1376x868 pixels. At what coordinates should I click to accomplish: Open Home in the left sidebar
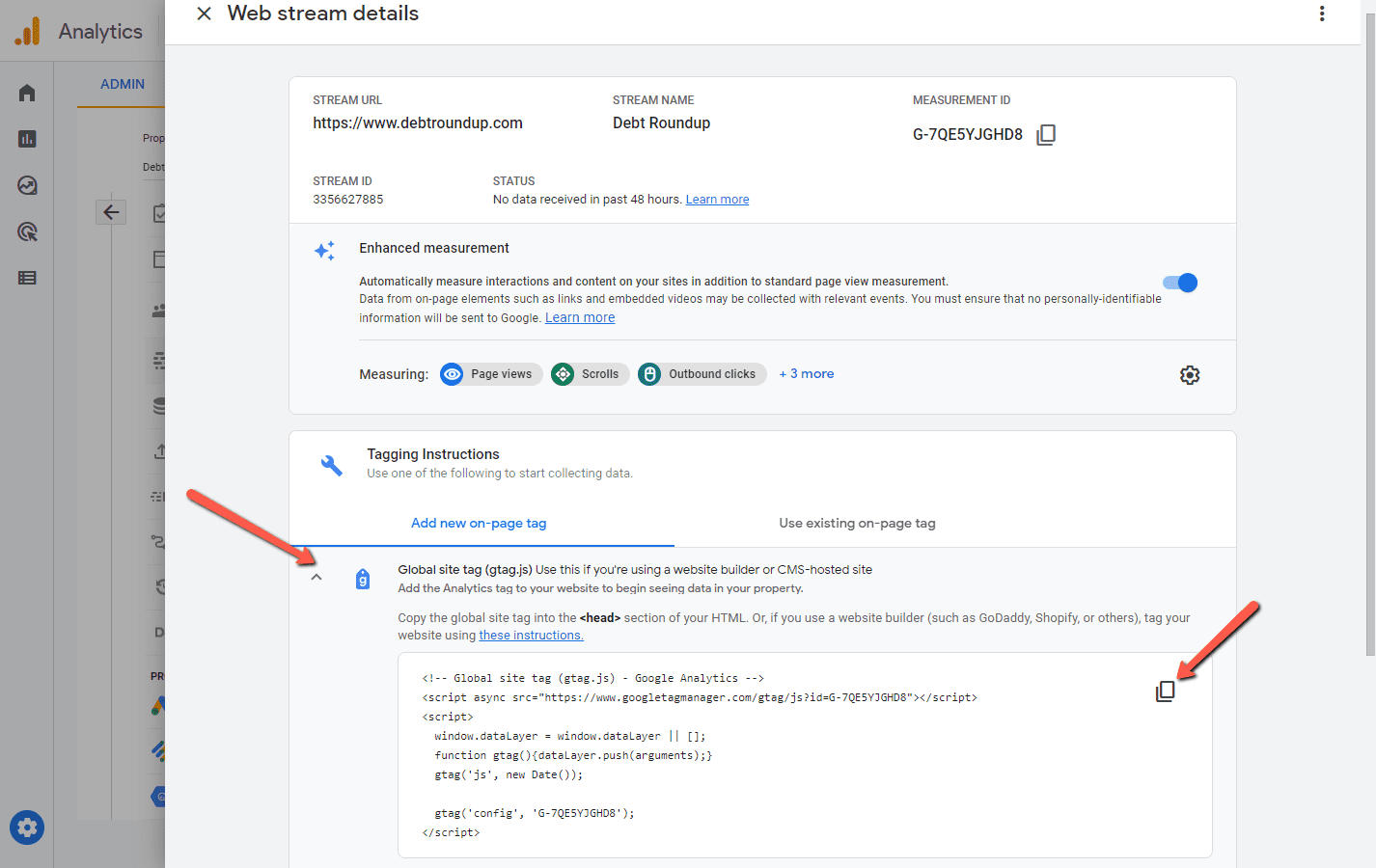[27, 93]
